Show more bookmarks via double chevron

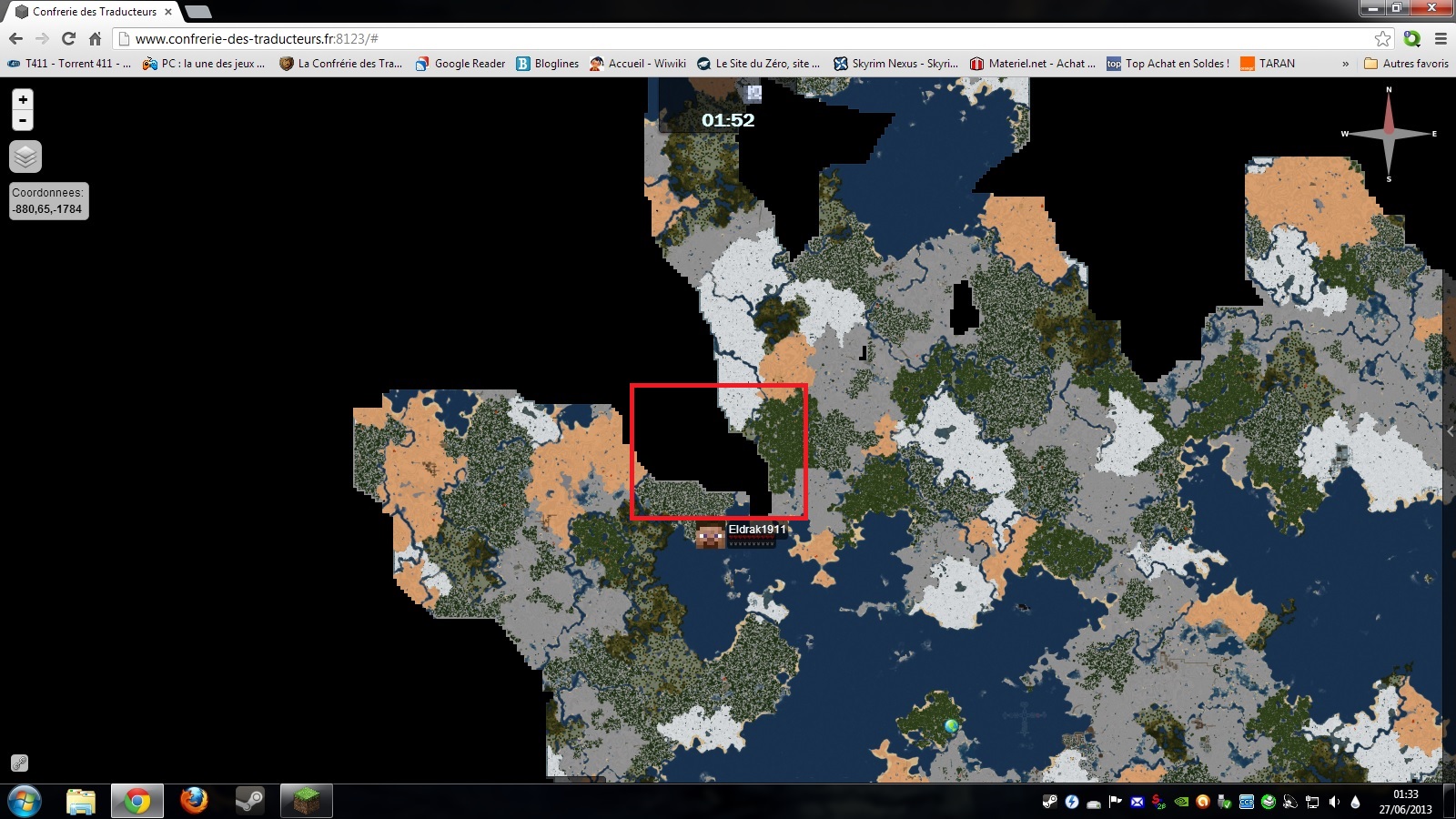1345,64
